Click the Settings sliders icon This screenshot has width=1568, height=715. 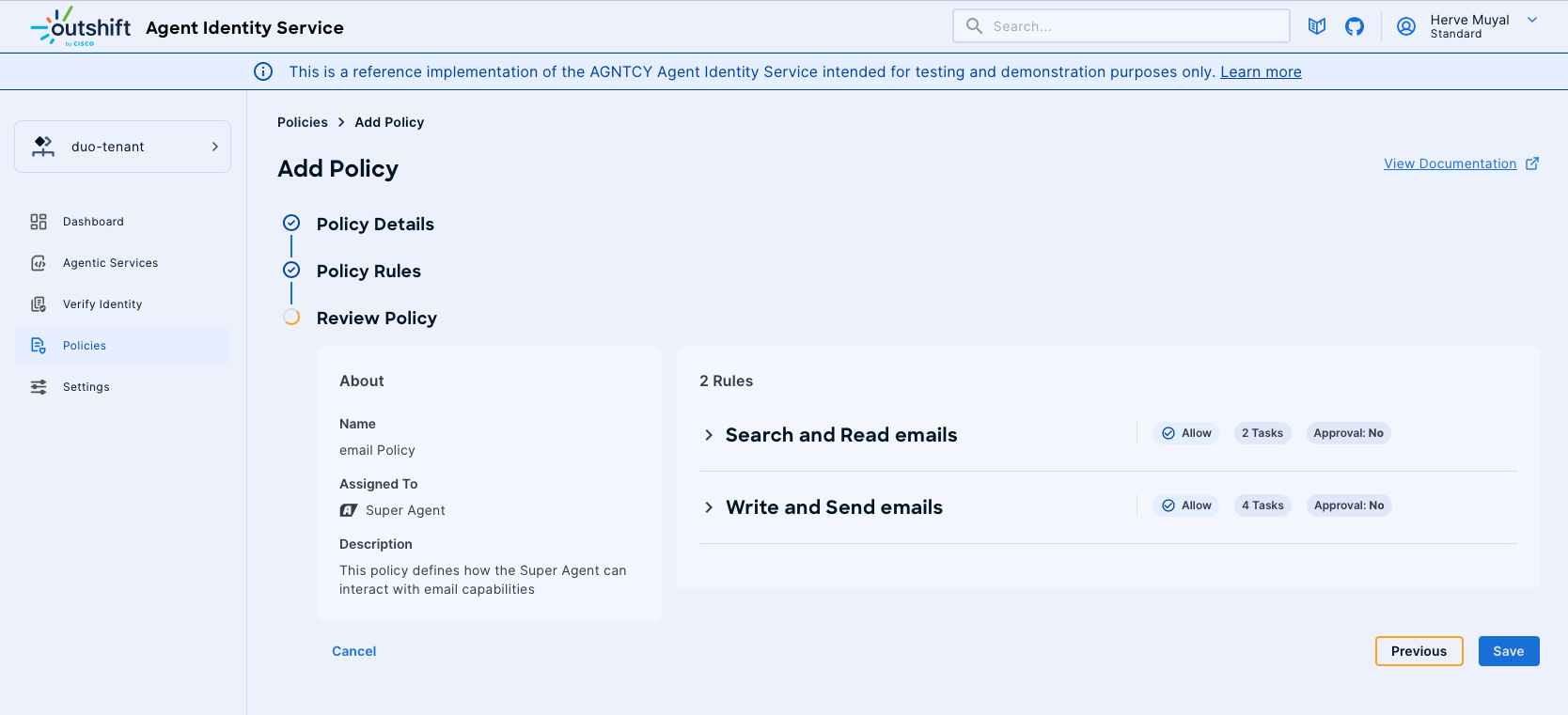coord(39,387)
